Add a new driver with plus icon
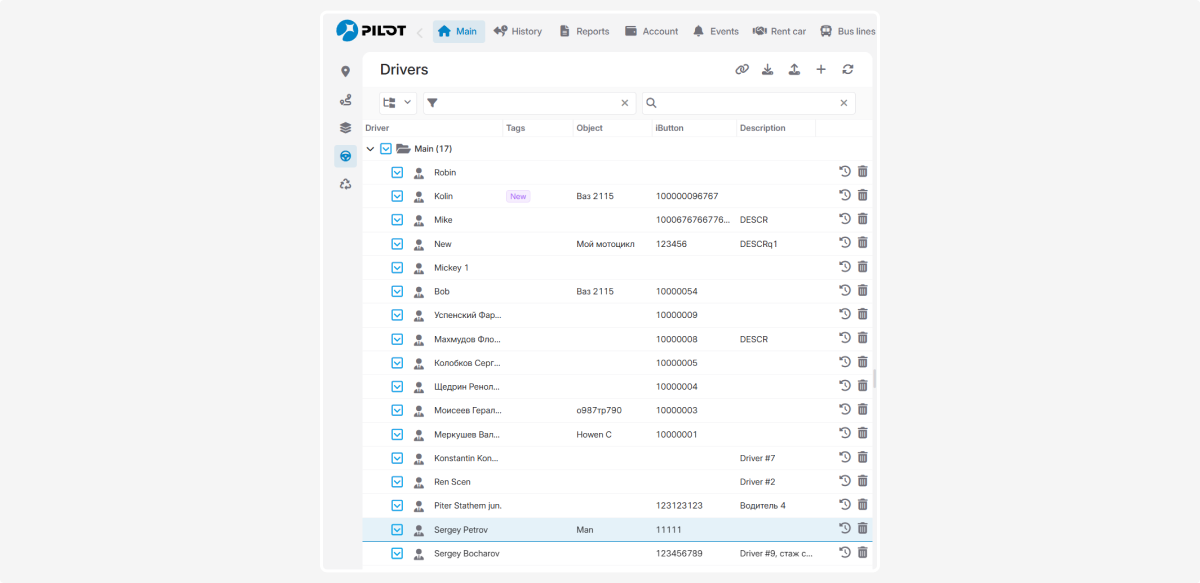 pos(821,70)
